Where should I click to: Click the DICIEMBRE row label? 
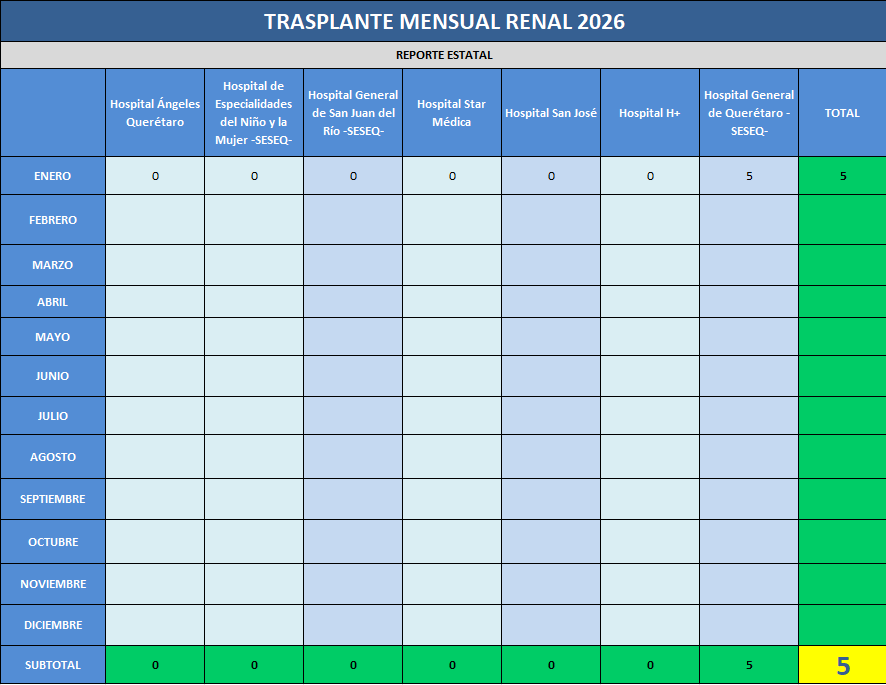pos(53,625)
